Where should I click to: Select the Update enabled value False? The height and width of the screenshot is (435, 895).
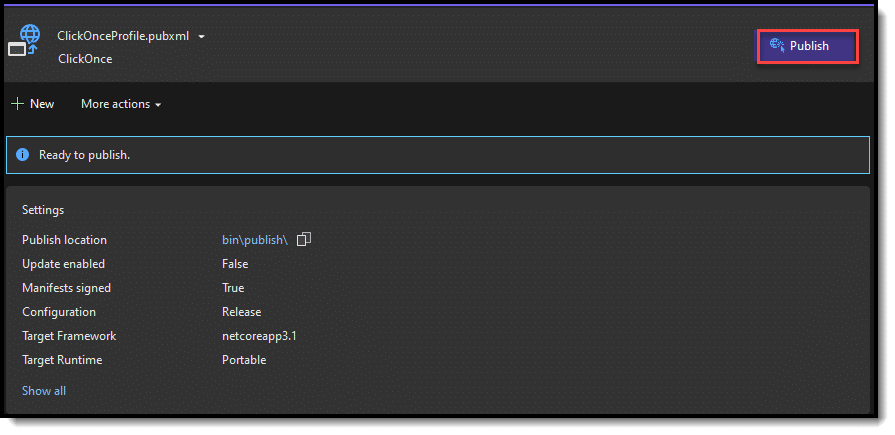coord(235,264)
